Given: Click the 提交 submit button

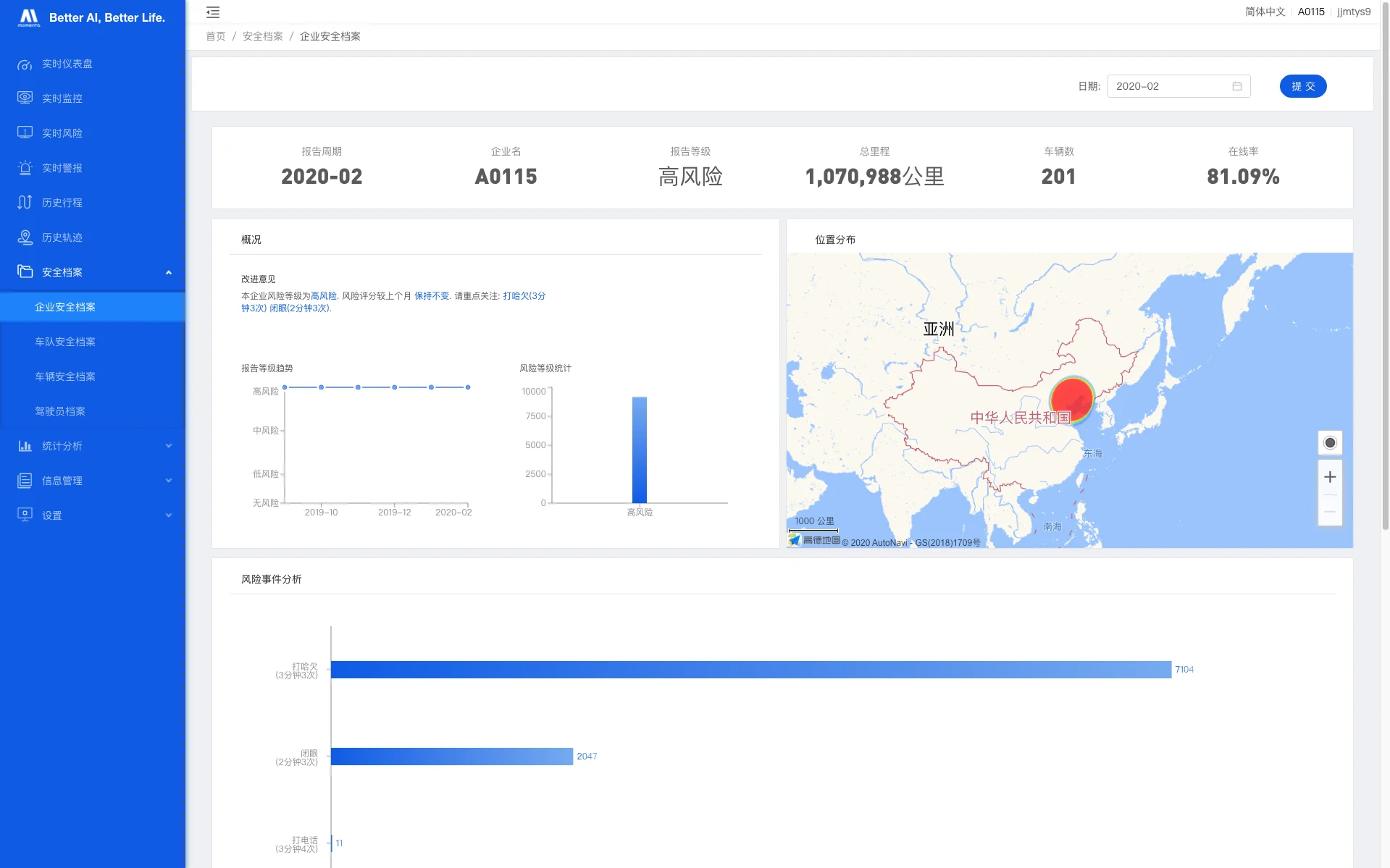Looking at the screenshot, I should 1303,86.
